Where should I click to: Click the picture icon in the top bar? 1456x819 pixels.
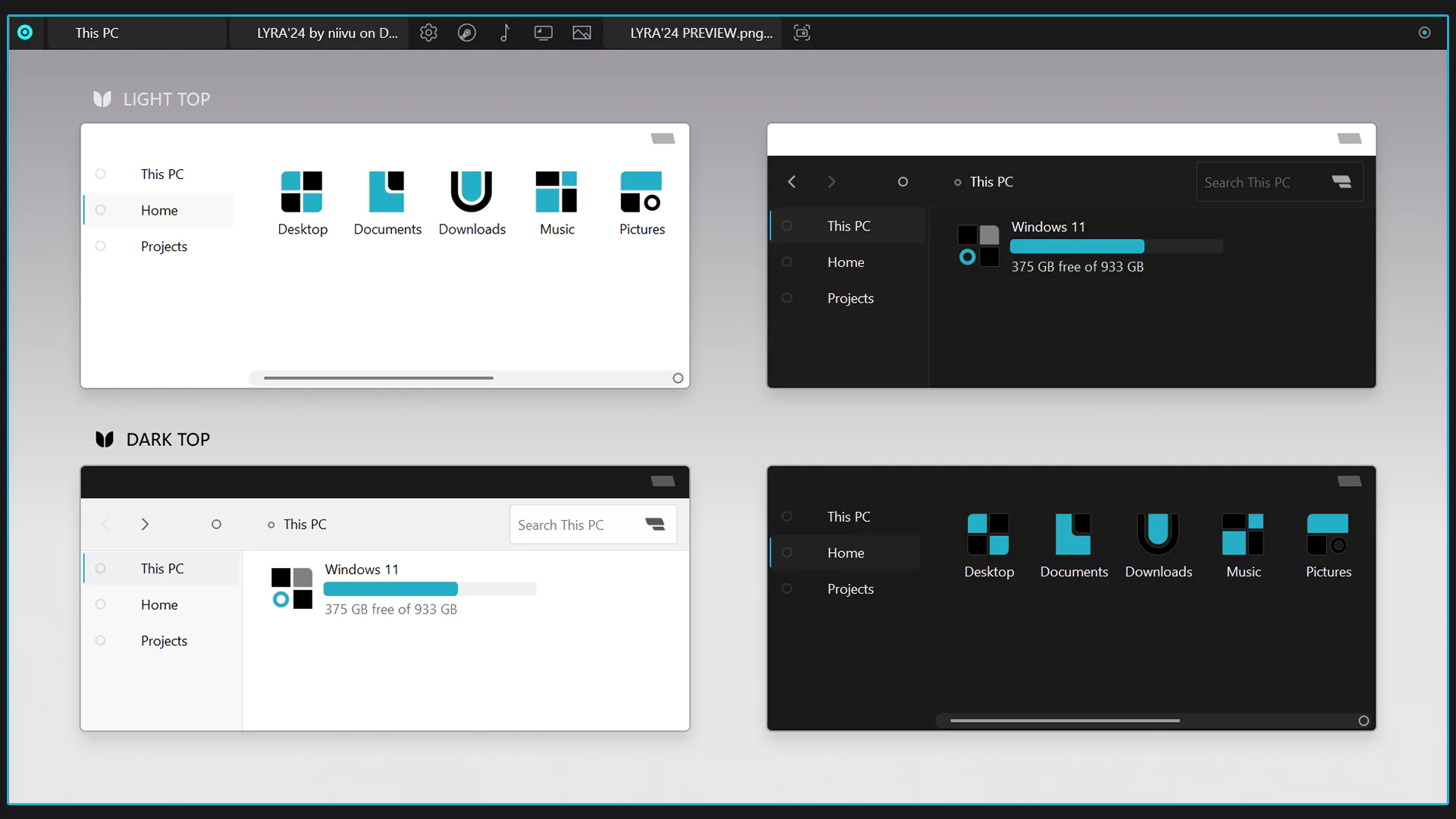581,33
